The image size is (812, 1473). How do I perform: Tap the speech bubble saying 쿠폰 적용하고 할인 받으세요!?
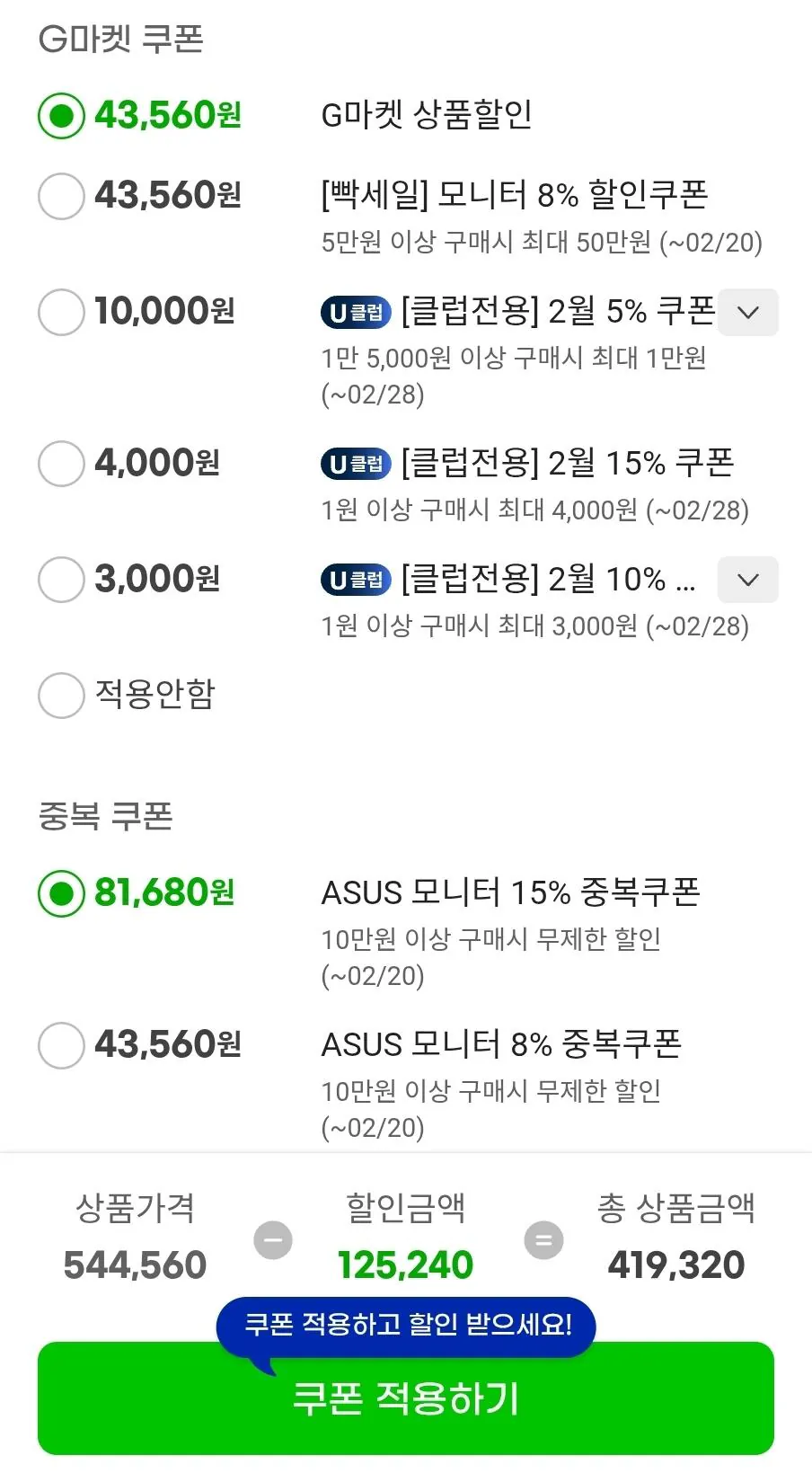(x=404, y=1324)
